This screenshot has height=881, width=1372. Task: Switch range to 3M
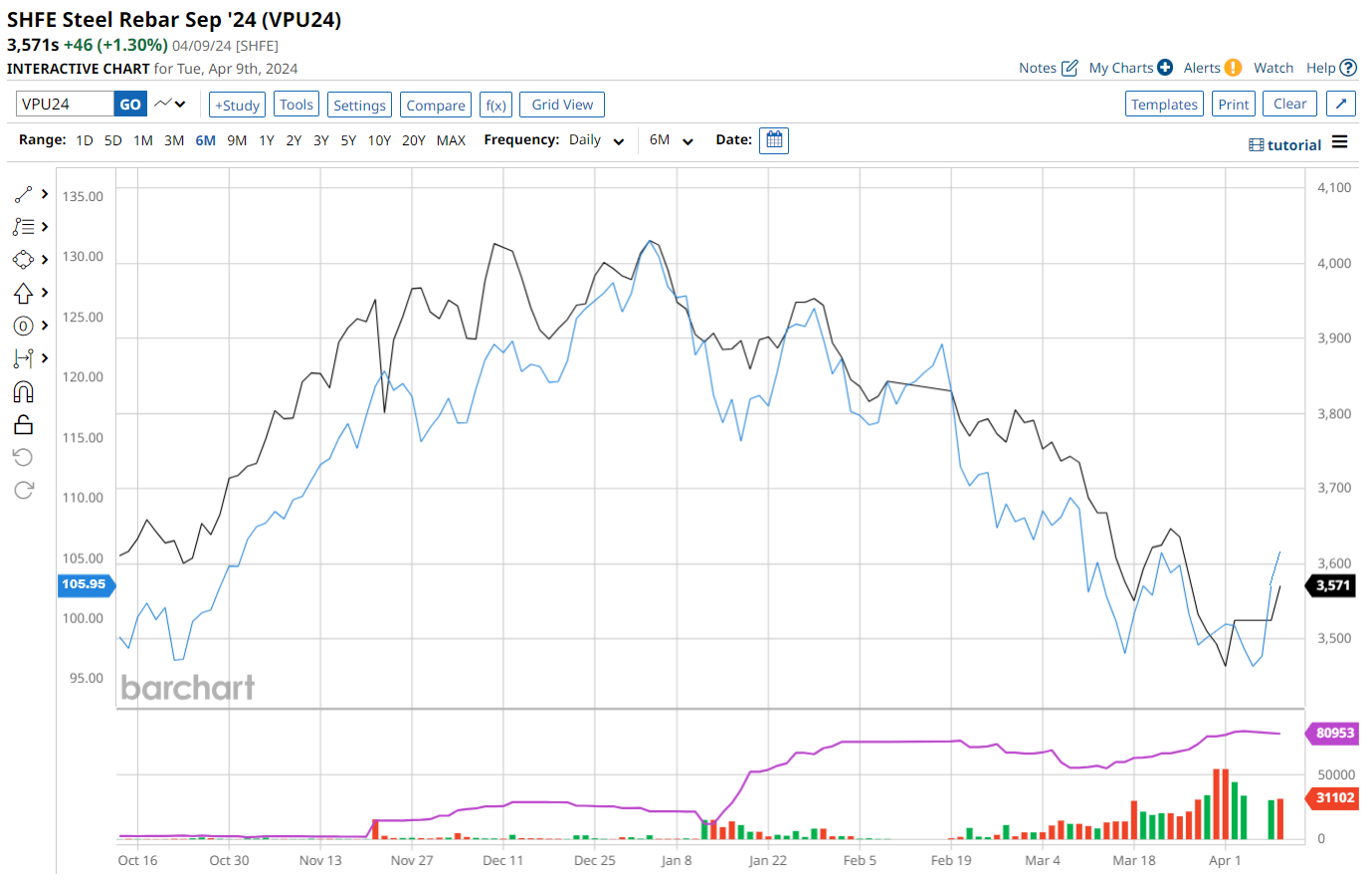click(x=174, y=140)
